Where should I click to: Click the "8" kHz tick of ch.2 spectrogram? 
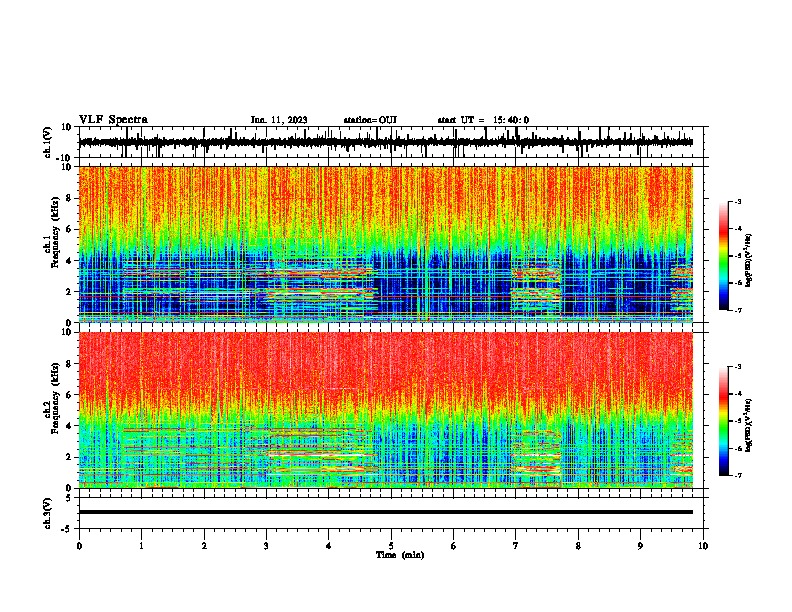[x=69, y=364]
